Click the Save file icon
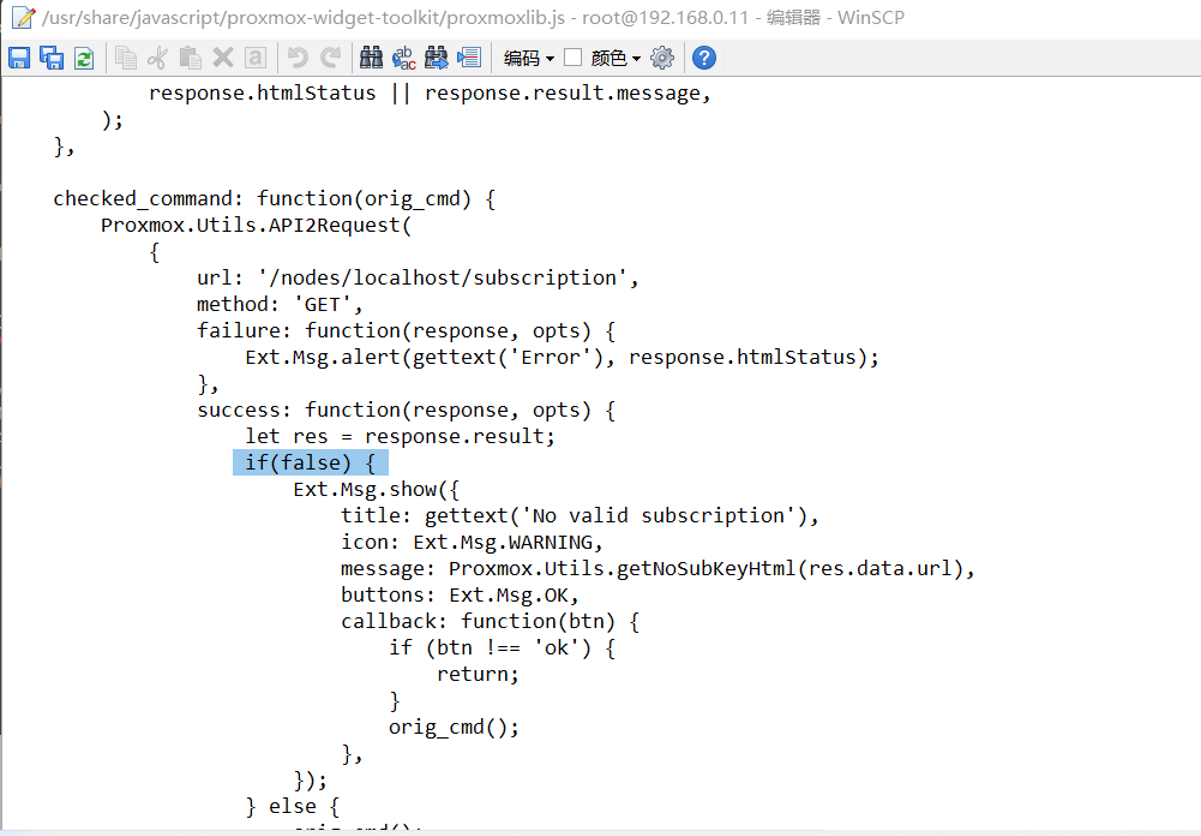1201x836 pixels. [x=19, y=58]
